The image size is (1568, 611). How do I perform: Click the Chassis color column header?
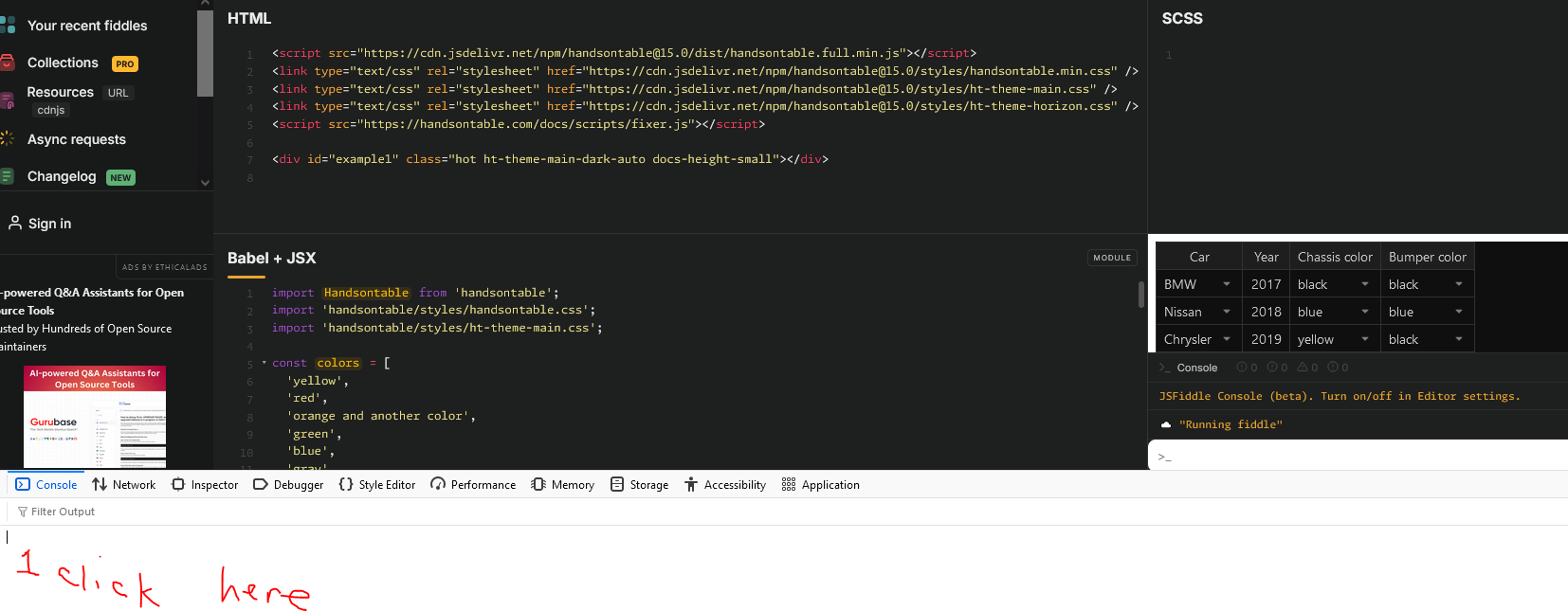click(x=1335, y=257)
